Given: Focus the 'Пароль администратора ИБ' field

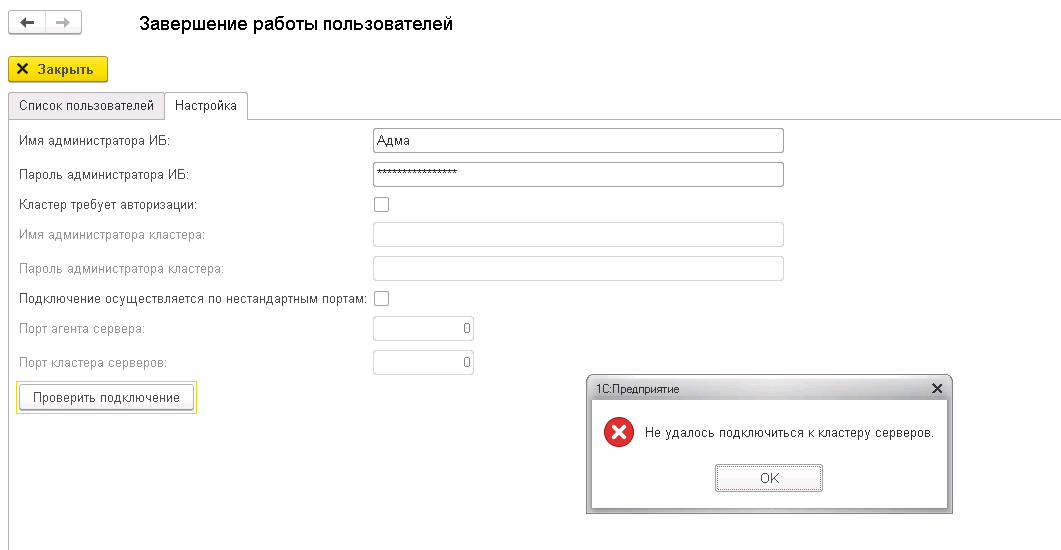Looking at the screenshot, I should (578, 174).
